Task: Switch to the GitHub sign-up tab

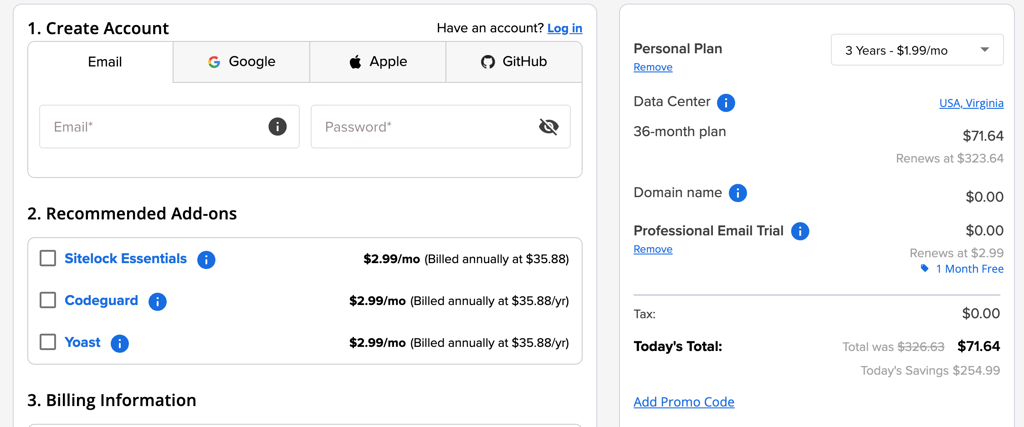Action: click(513, 62)
